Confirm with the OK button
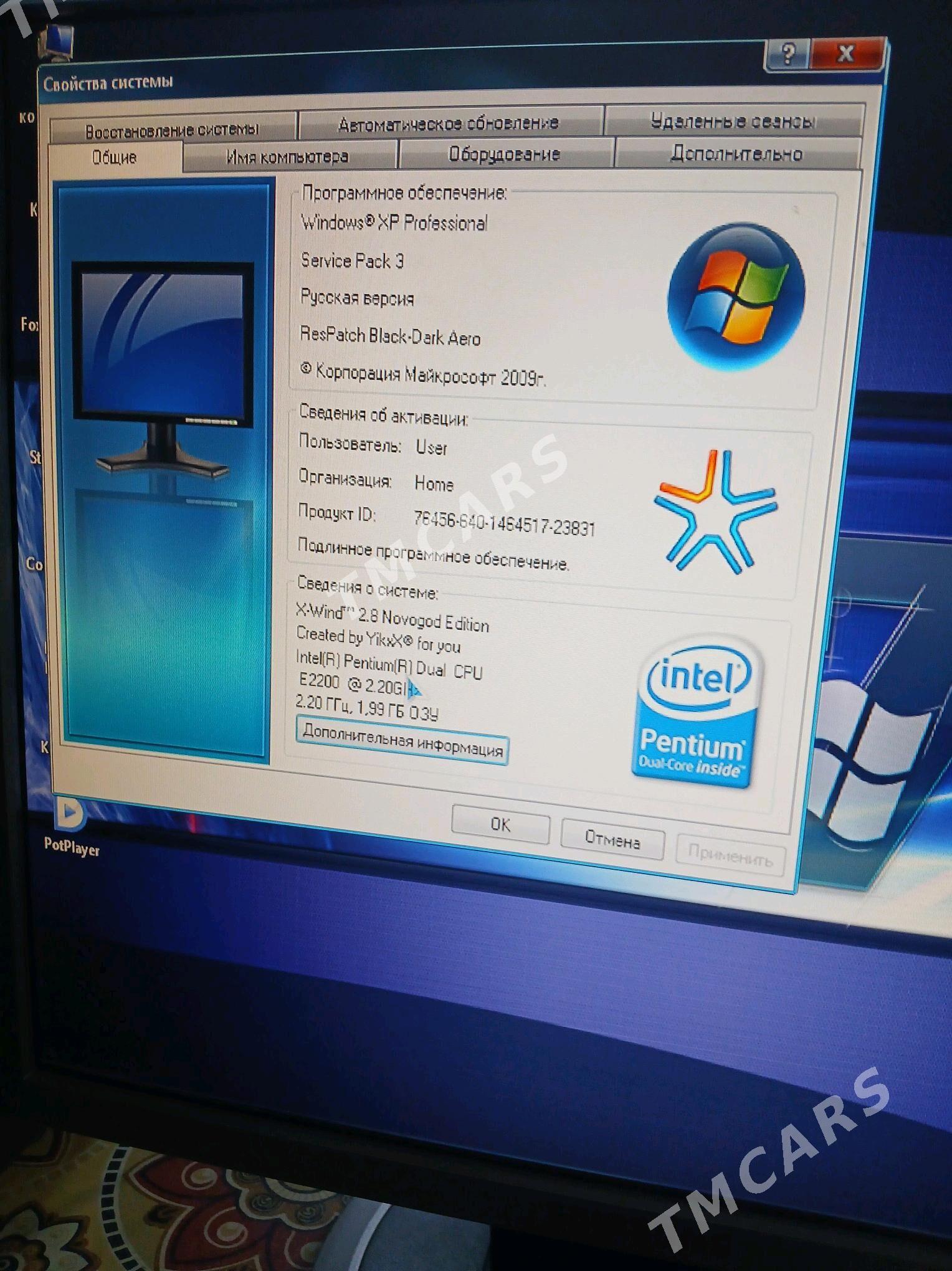The height and width of the screenshot is (1271, 952). click(x=500, y=824)
